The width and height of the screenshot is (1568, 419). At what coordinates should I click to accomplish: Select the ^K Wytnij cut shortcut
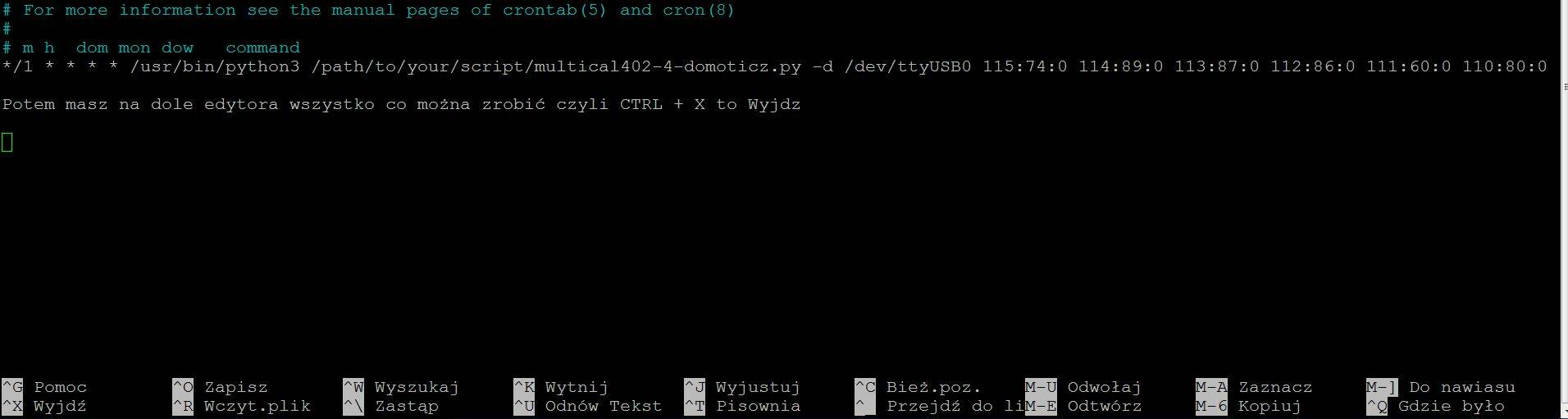click(560, 387)
